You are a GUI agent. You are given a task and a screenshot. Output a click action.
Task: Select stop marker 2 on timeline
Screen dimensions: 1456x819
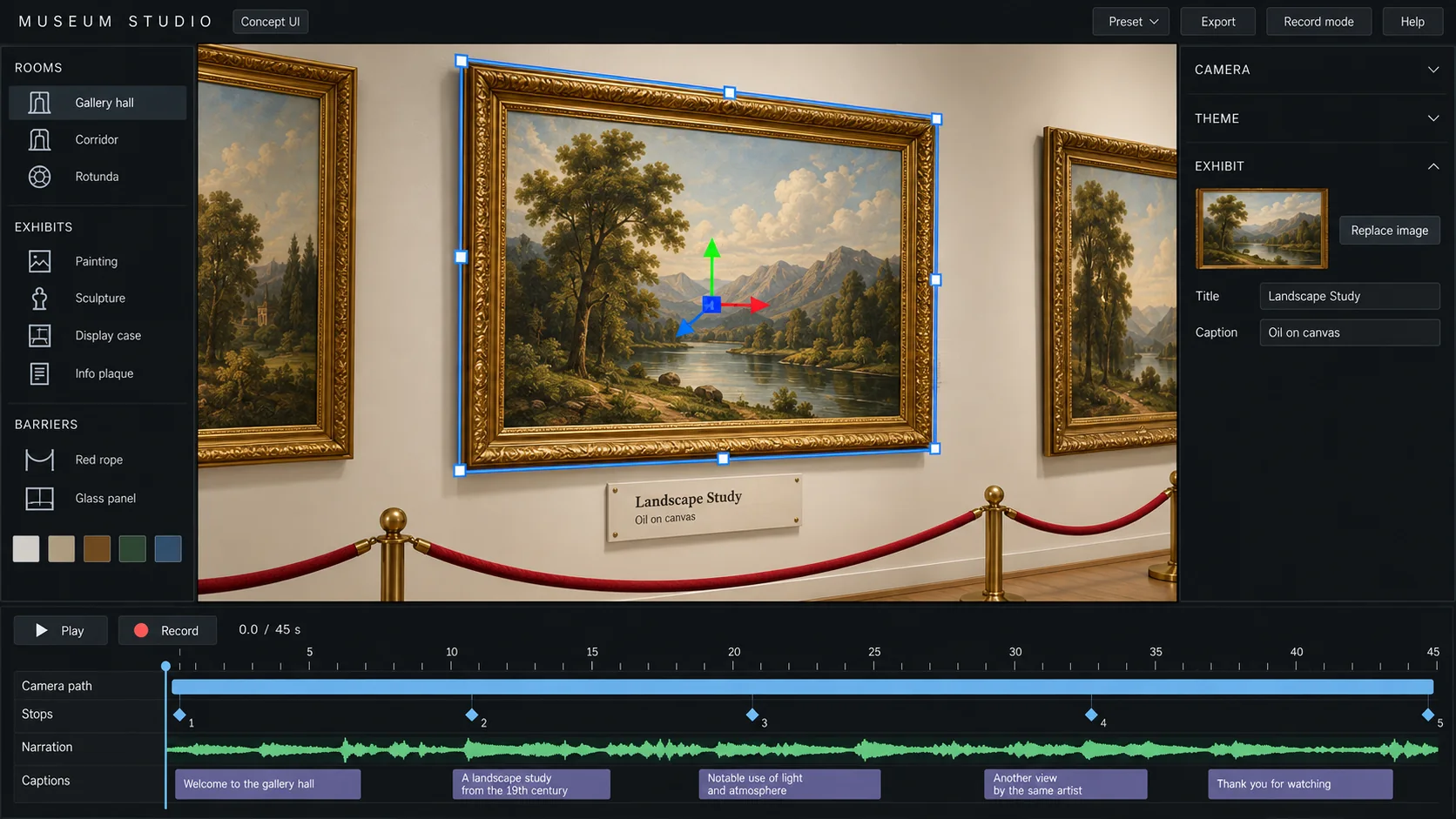472,715
